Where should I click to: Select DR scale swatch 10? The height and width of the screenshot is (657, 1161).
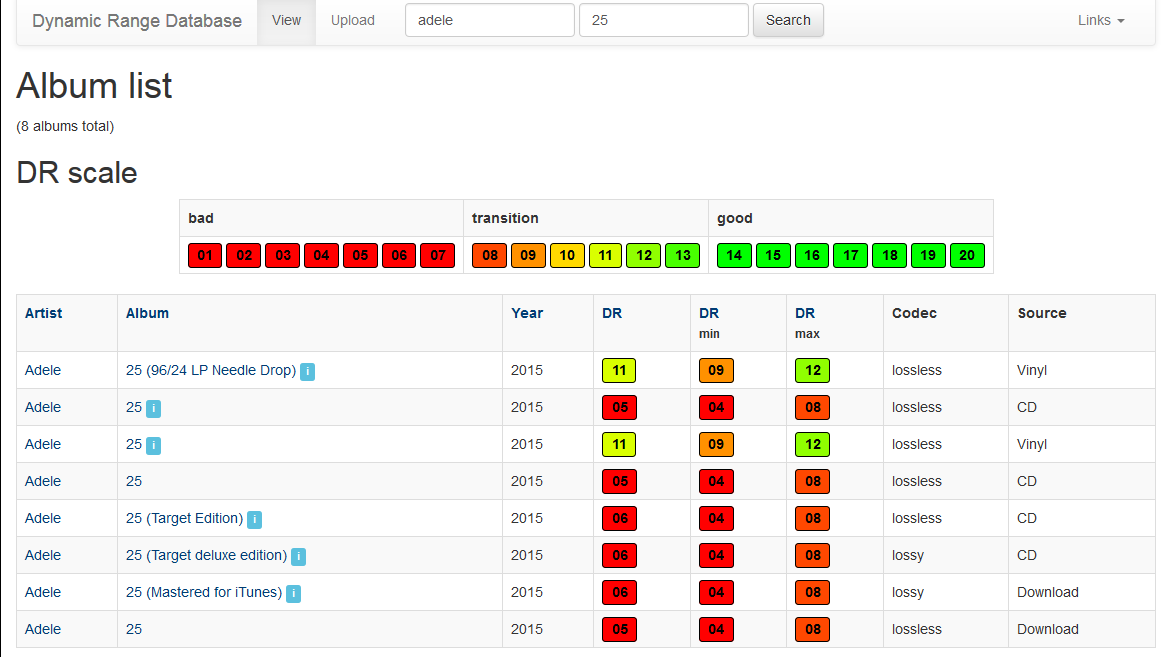click(x=567, y=256)
